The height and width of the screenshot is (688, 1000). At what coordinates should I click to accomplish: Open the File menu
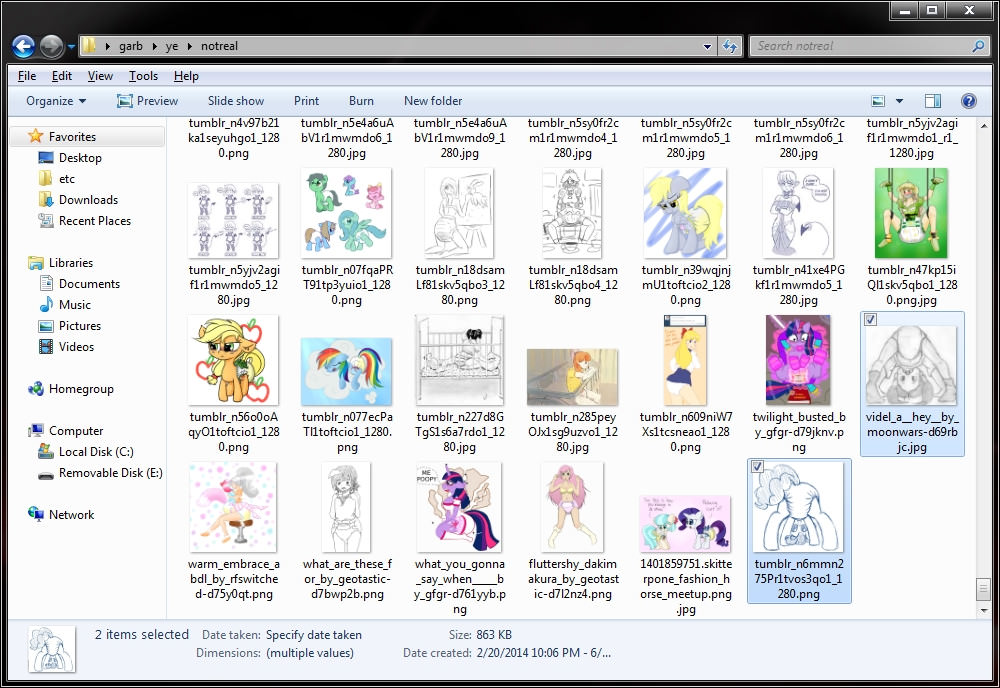click(27, 76)
